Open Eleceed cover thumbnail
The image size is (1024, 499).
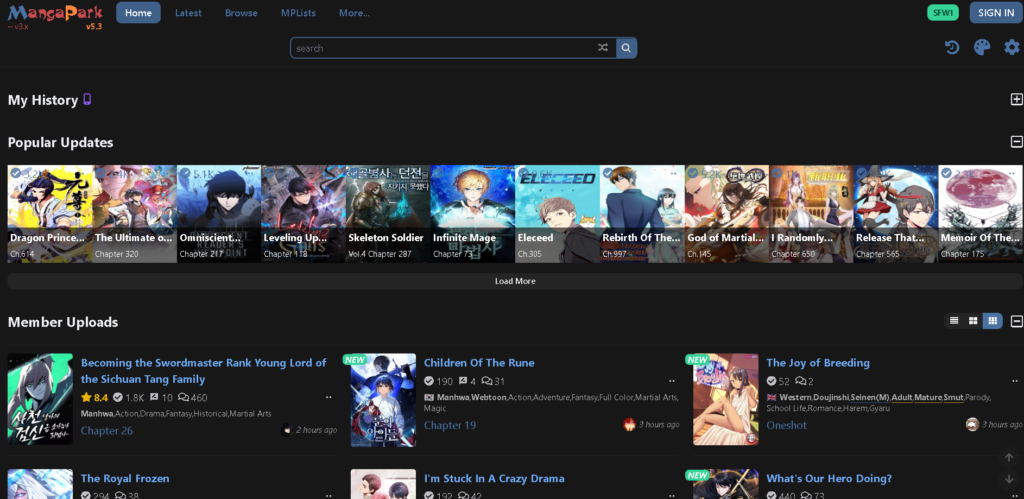pos(557,214)
